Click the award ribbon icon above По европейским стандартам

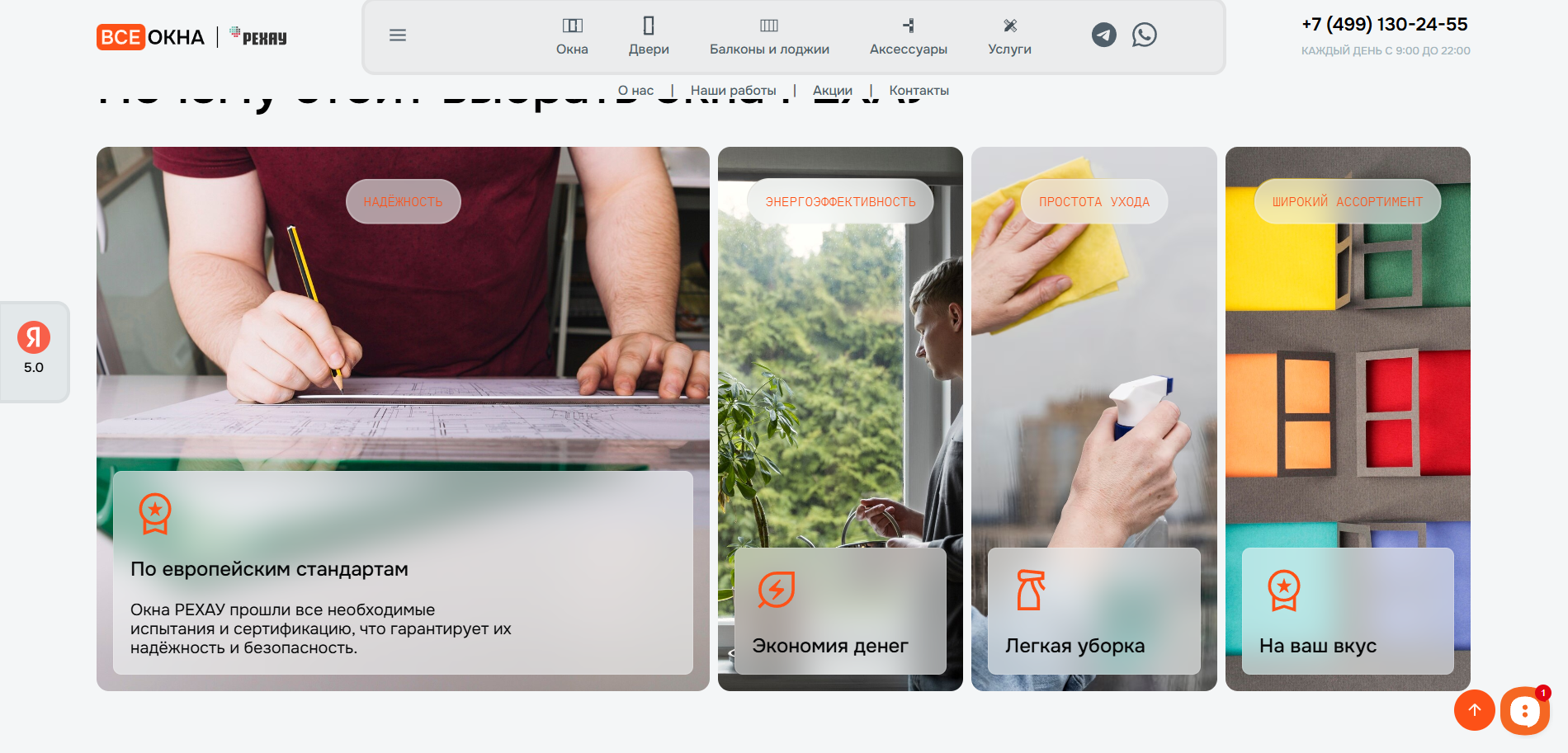[154, 513]
